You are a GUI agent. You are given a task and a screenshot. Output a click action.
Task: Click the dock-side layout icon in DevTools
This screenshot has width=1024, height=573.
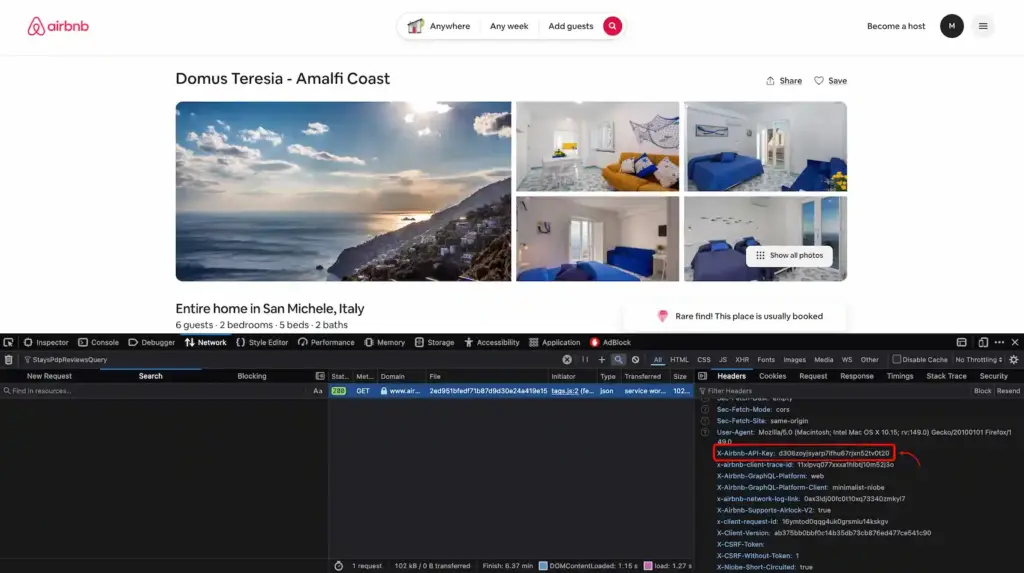(x=961, y=342)
